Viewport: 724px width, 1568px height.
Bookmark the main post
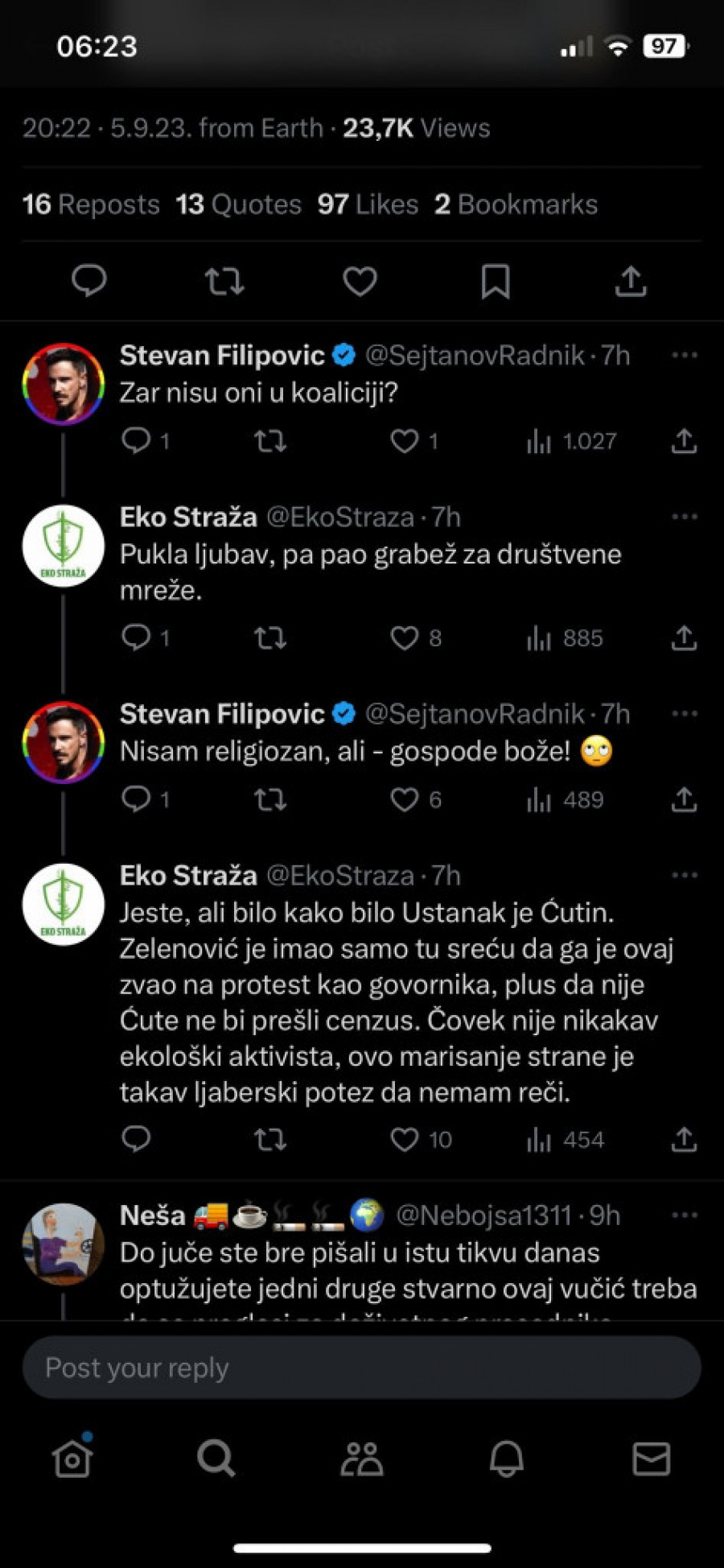pyautogui.click(x=495, y=281)
